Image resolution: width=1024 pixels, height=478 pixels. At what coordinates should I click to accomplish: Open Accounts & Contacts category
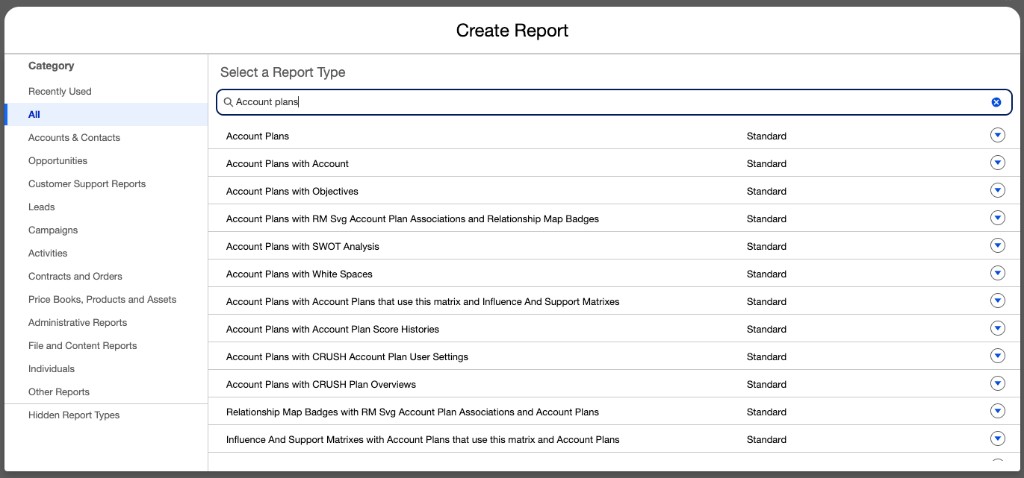coord(74,138)
